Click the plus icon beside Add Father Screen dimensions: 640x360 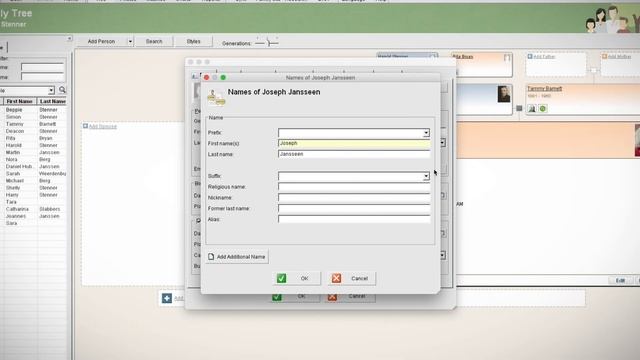(530, 56)
